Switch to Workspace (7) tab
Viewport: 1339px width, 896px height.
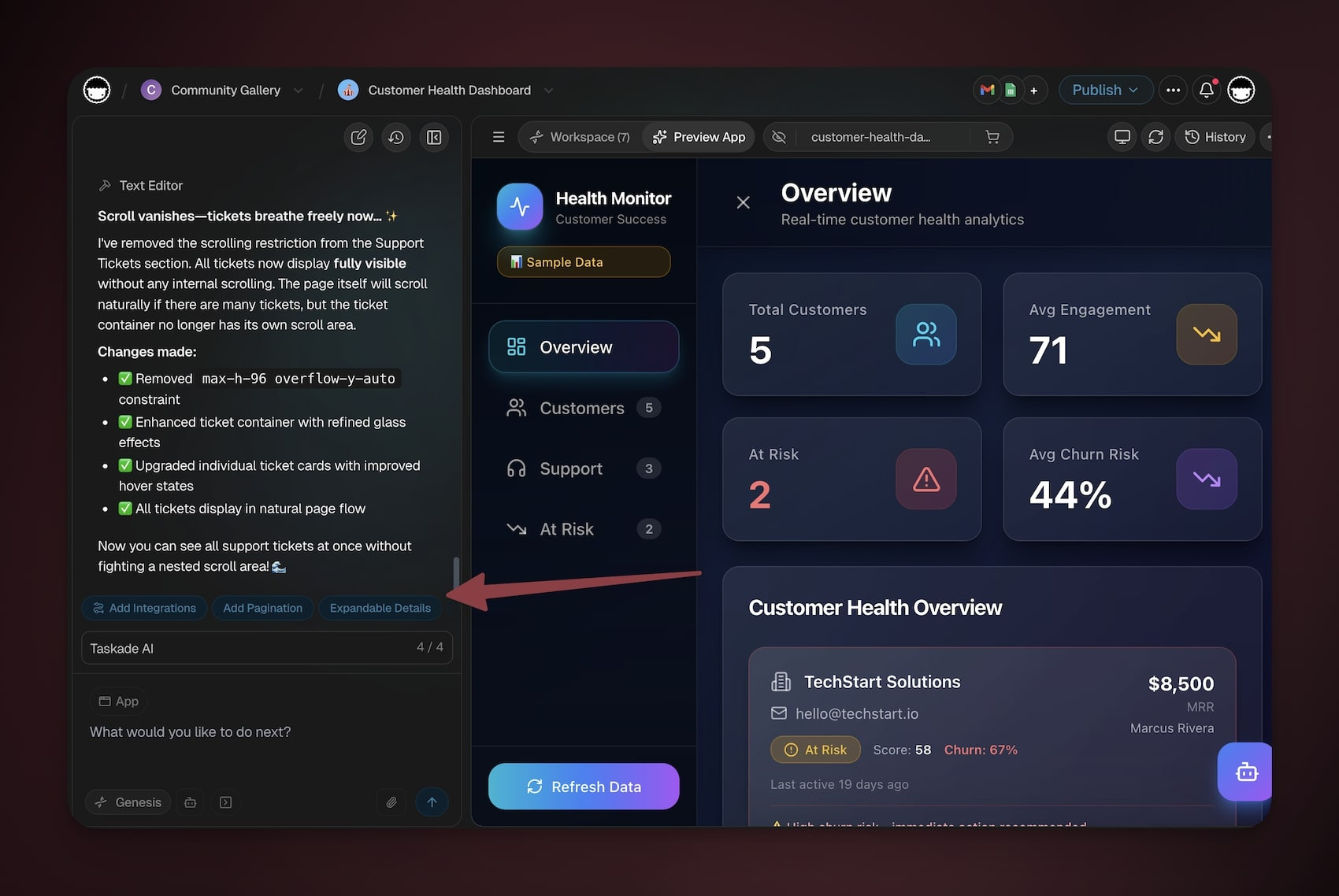(581, 137)
